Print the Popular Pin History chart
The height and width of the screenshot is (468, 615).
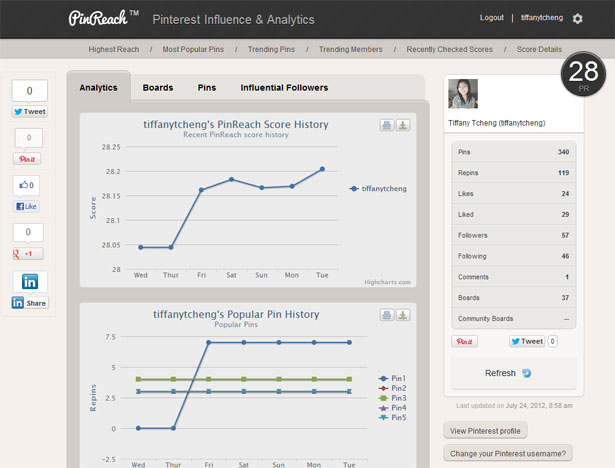[387, 315]
